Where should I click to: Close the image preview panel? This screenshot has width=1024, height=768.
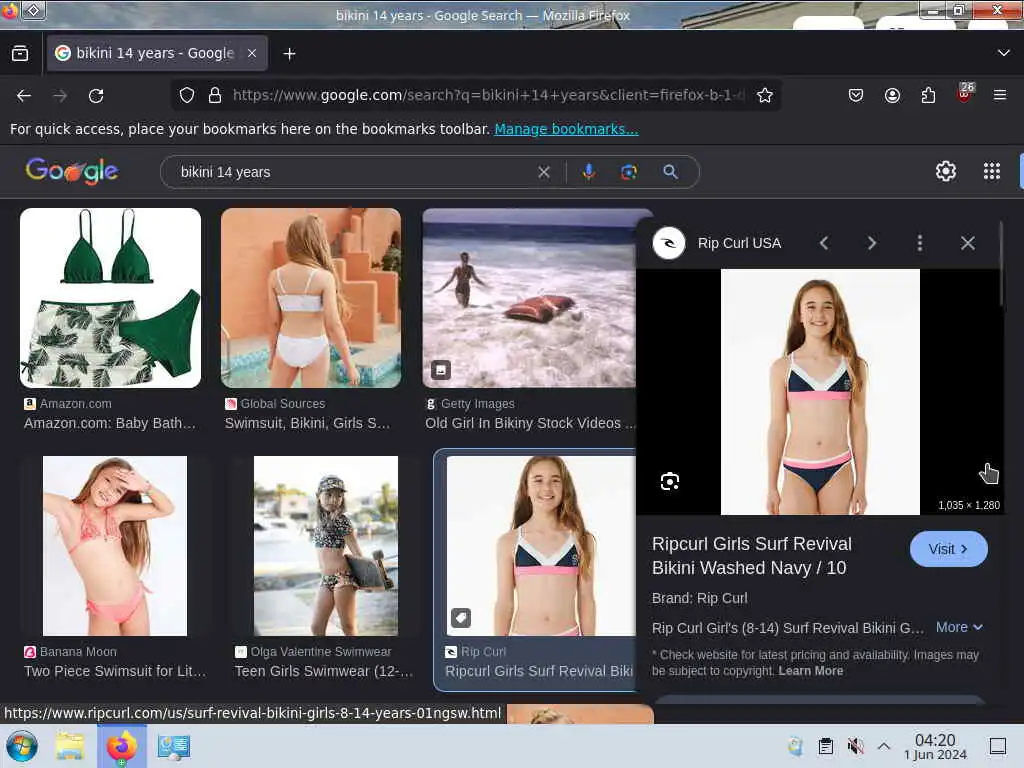point(967,243)
